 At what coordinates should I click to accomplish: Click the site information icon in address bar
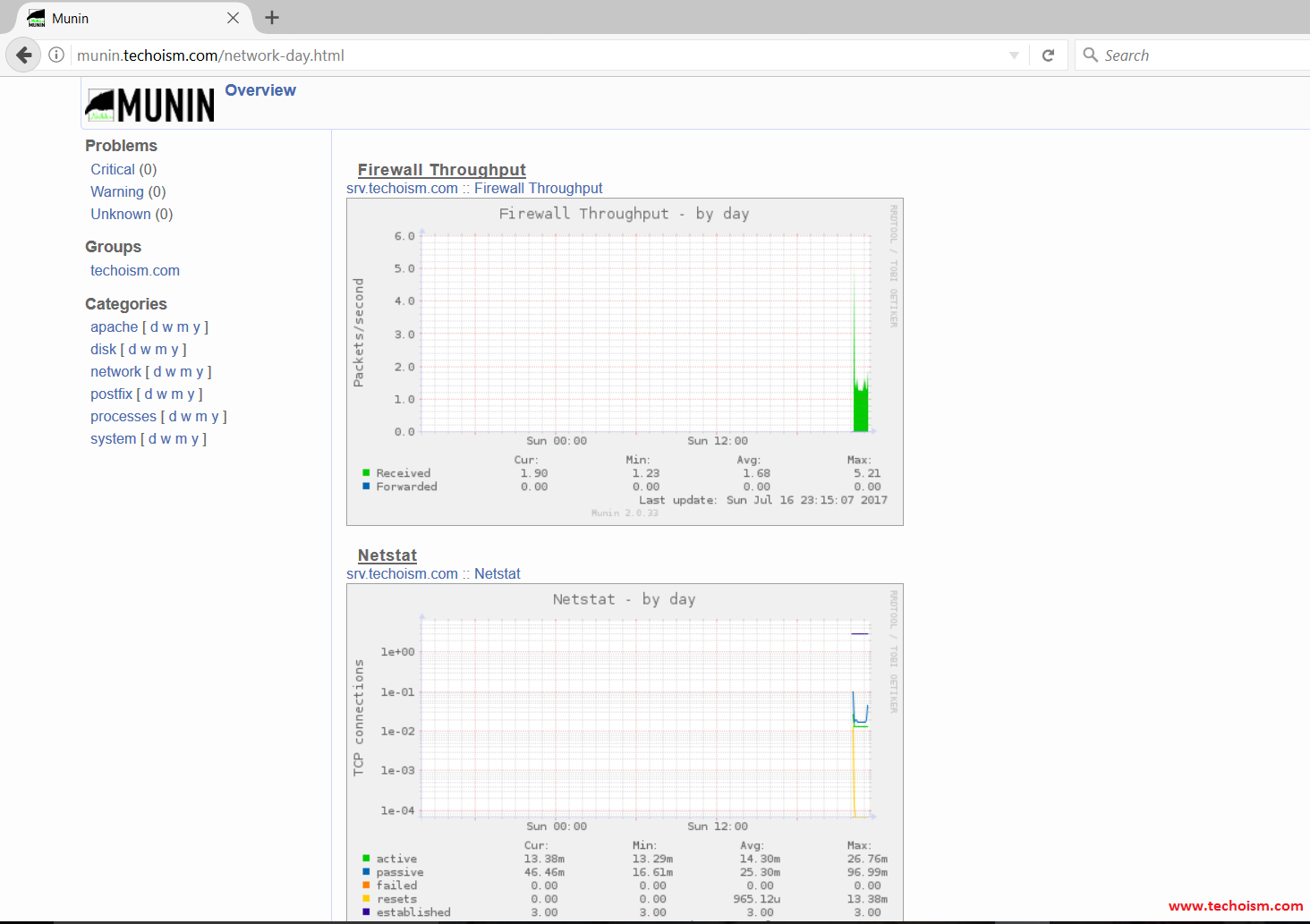click(x=56, y=55)
